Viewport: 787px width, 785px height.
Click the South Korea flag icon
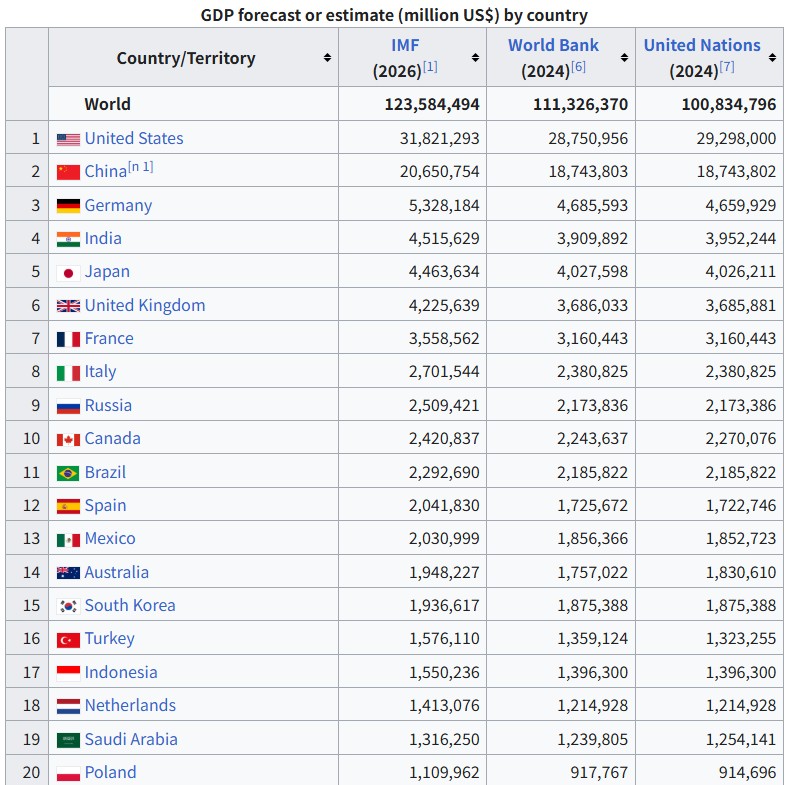click(68, 606)
